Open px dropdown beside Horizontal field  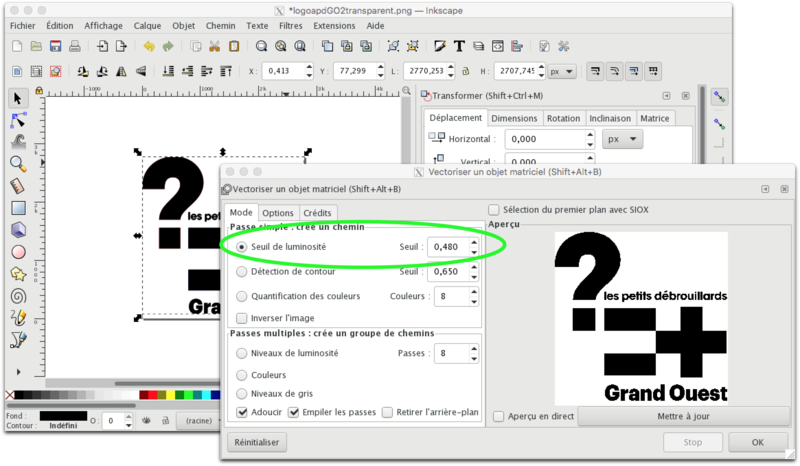pos(622,139)
